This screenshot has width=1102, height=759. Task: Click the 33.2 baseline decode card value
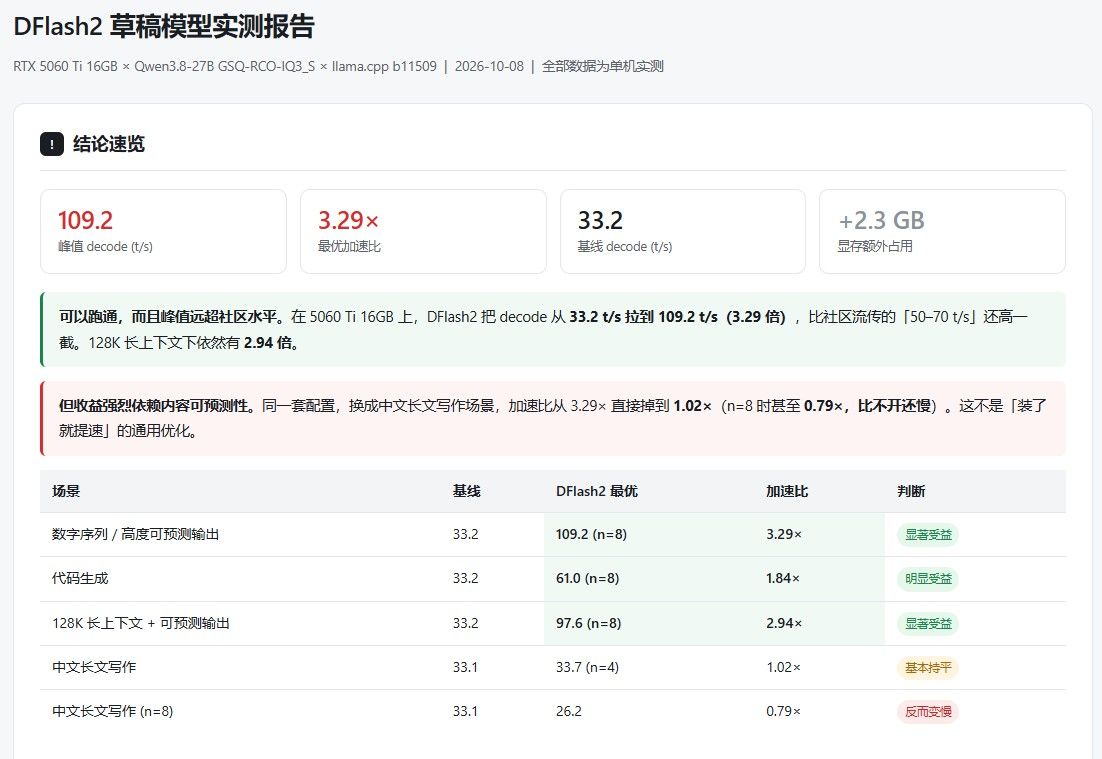coord(600,220)
